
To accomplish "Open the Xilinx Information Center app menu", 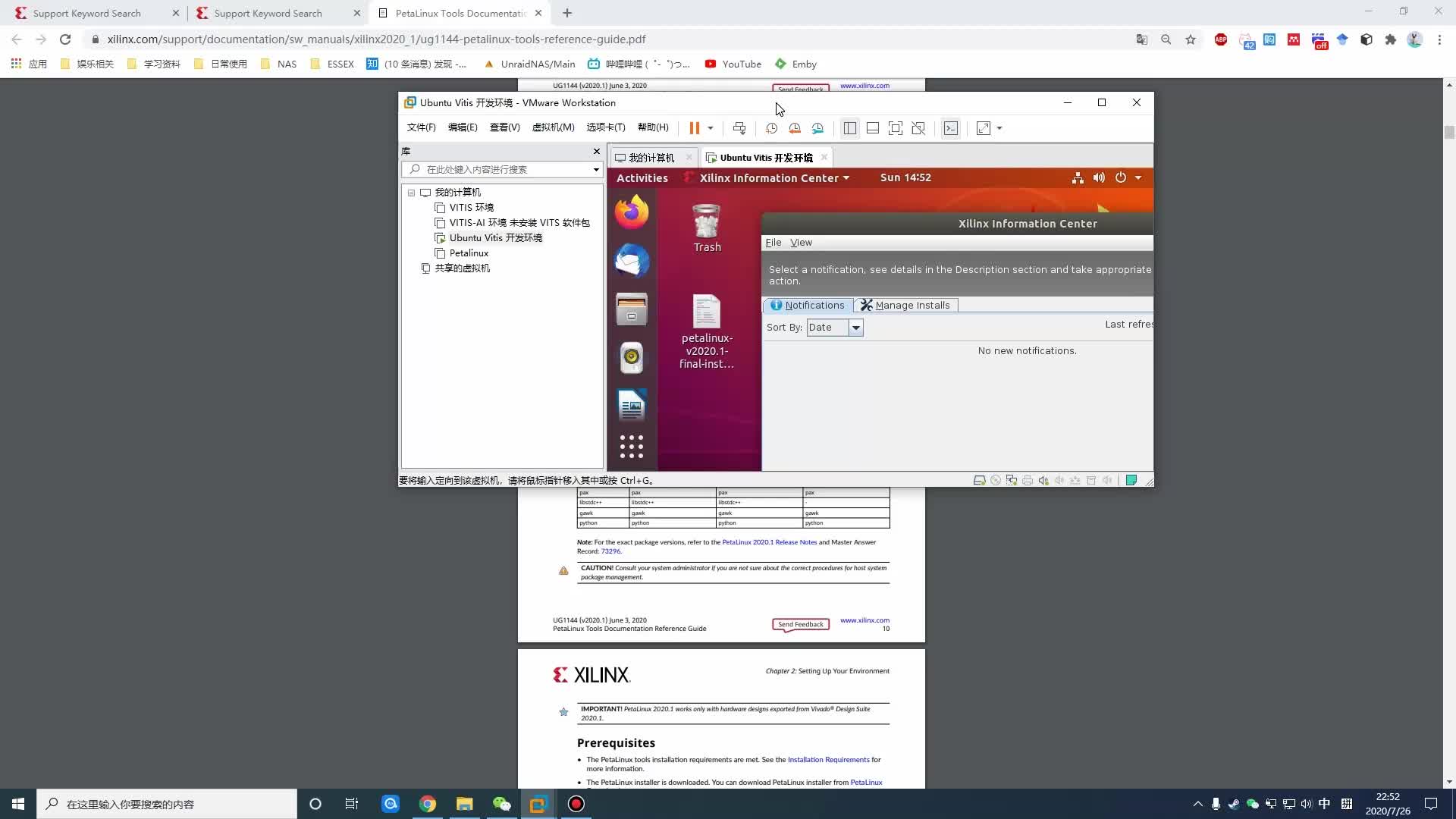I will [x=767, y=178].
